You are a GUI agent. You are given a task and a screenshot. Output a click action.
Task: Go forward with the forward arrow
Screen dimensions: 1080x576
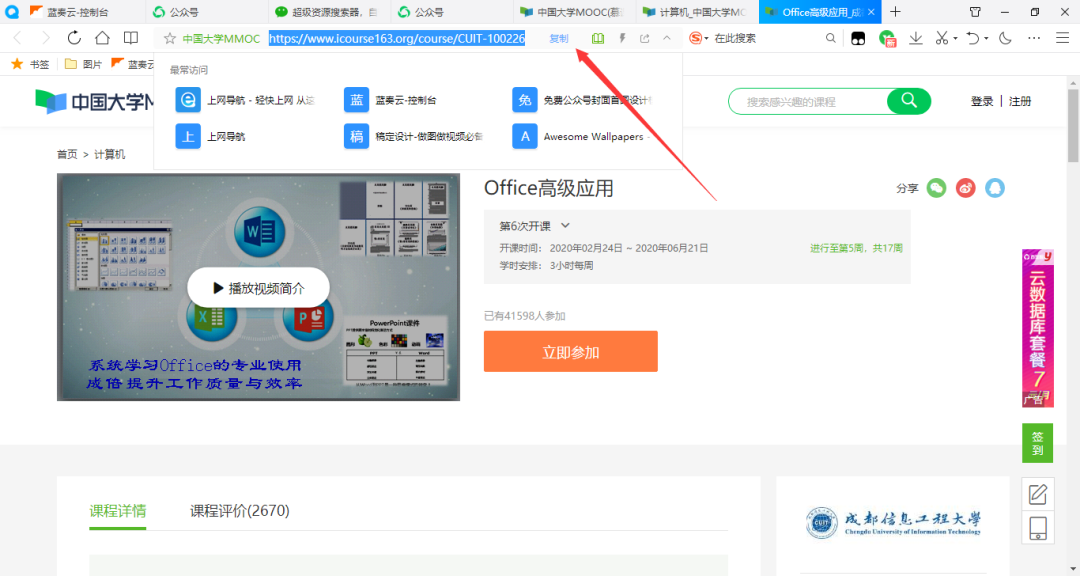coord(45,38)
